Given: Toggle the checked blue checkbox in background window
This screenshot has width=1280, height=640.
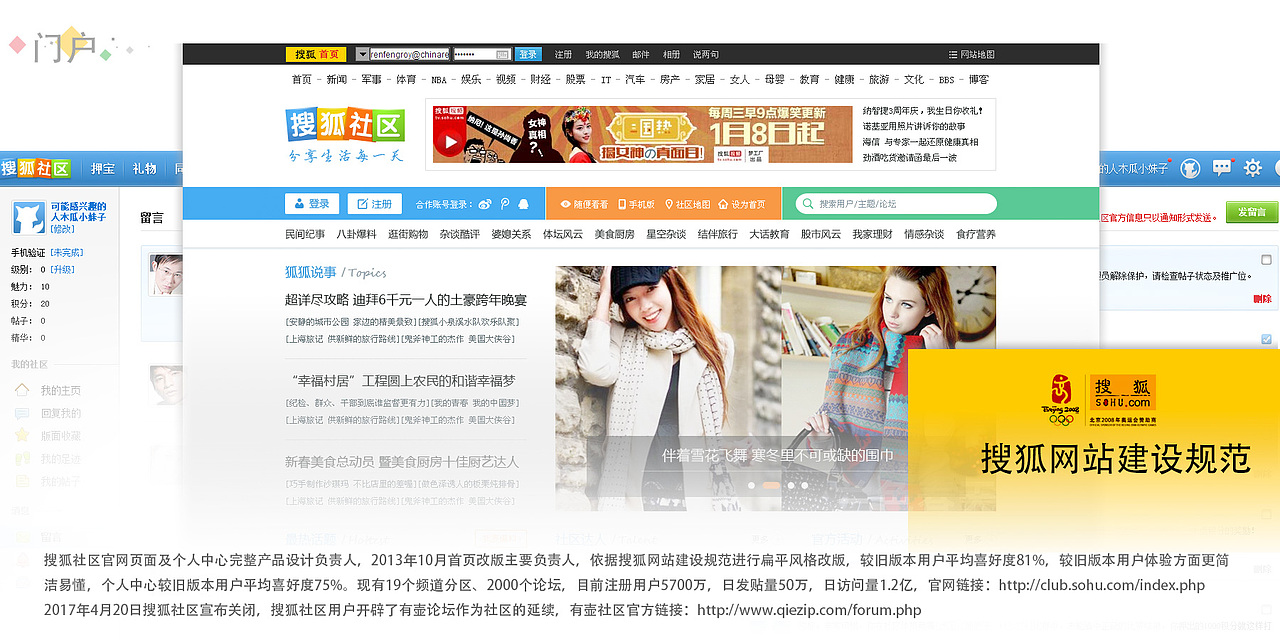Looking at the screenshot, I should pyautogui.click(x=1267, y=339).
